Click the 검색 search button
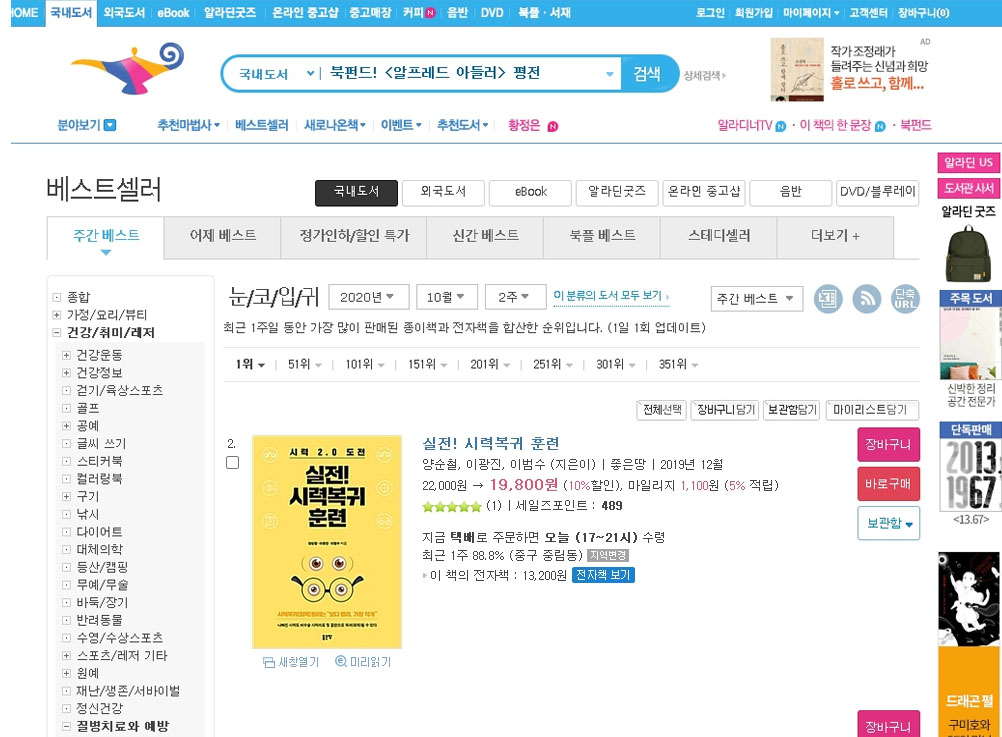The height and width of the screenshot is (737, 1002). tap(647, 74)
